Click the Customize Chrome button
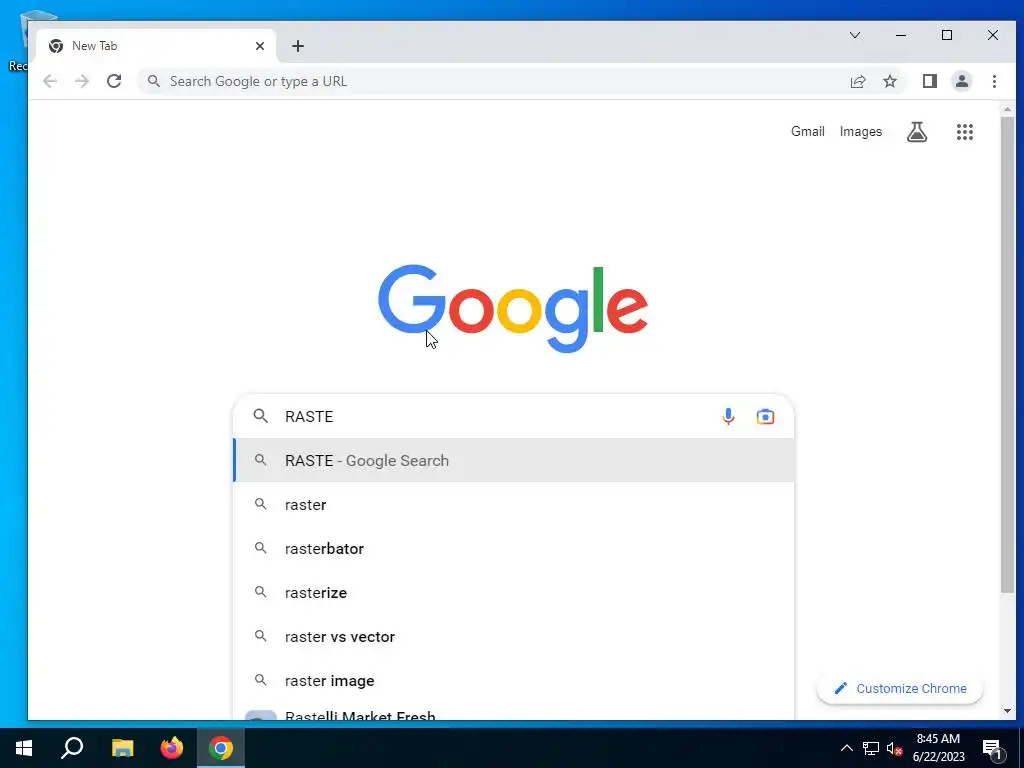This screenshot has width=1024, height=768. click(900, 688)
